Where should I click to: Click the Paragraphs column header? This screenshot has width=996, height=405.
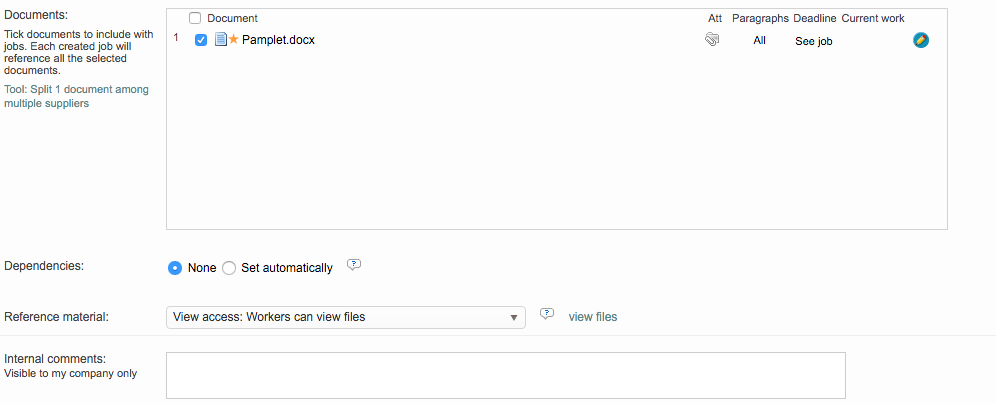pyautogui.click(x=760, y=18)
